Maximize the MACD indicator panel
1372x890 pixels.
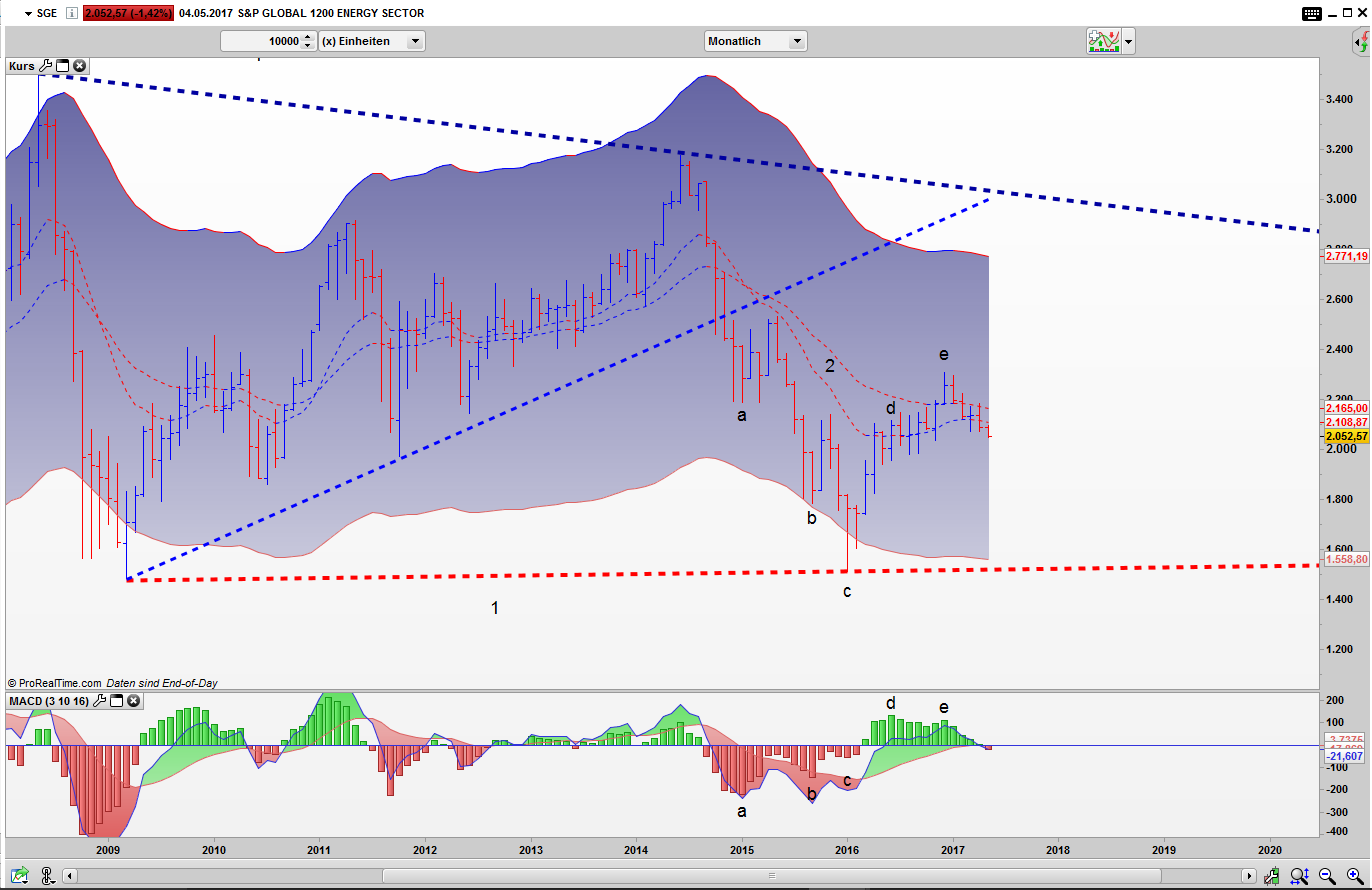[x=116, y=701]
